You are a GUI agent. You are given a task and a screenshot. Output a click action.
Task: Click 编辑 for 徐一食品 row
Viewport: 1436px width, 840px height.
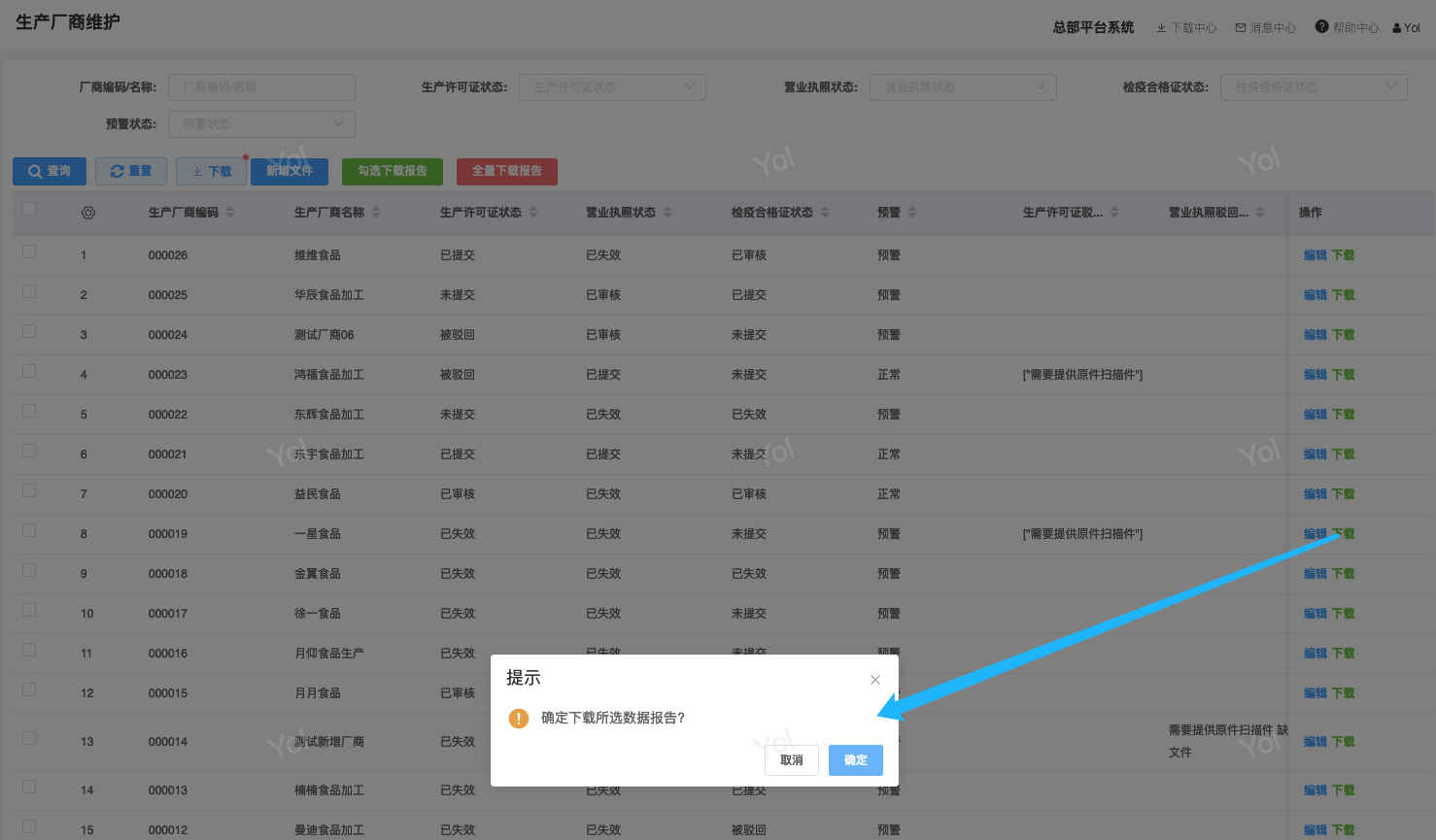(x=1316, y=614)
